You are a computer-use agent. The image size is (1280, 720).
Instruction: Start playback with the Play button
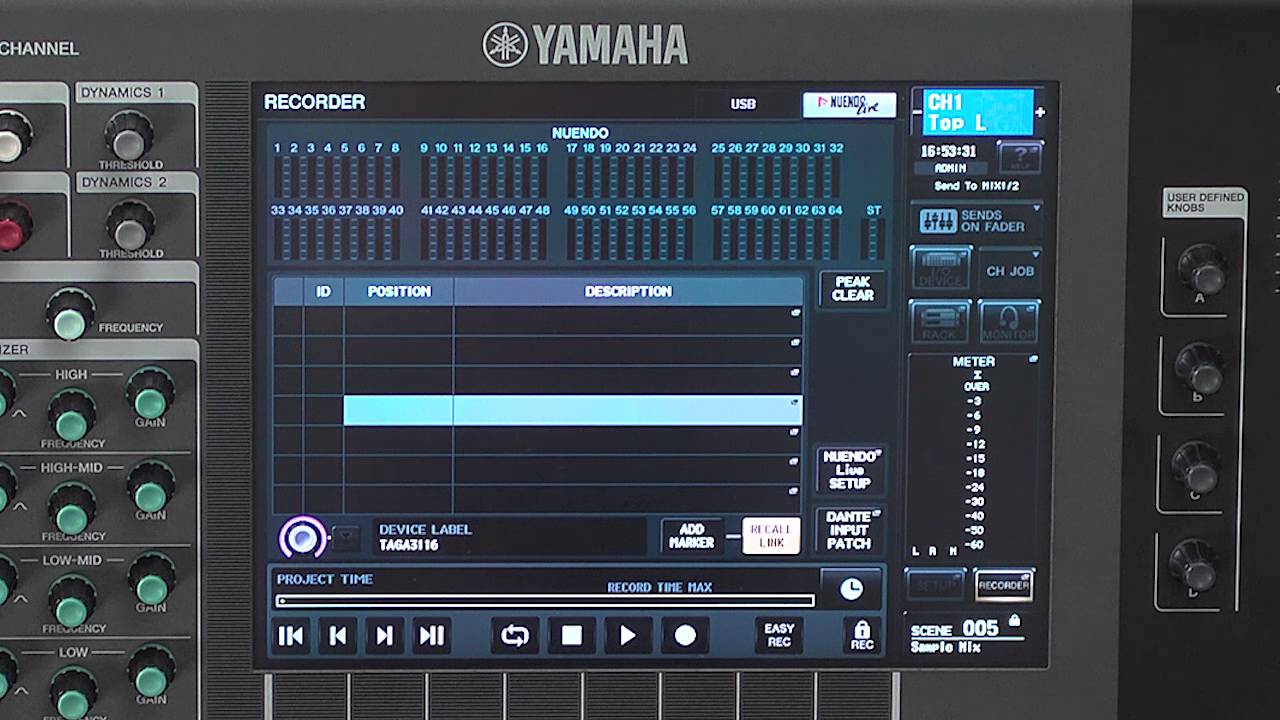(628, 636)
